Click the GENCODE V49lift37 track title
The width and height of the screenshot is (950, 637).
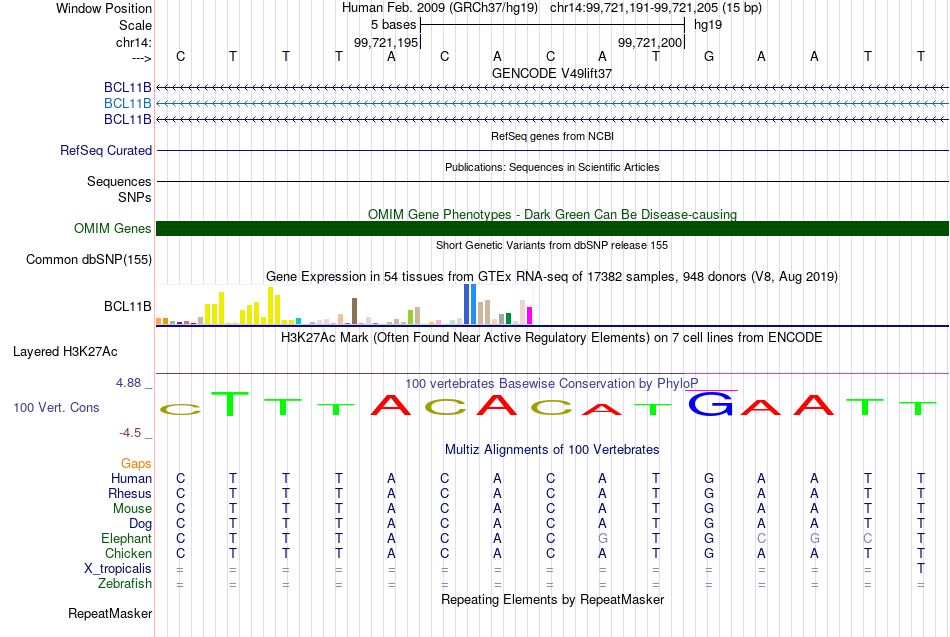click(x=552, y=73)
